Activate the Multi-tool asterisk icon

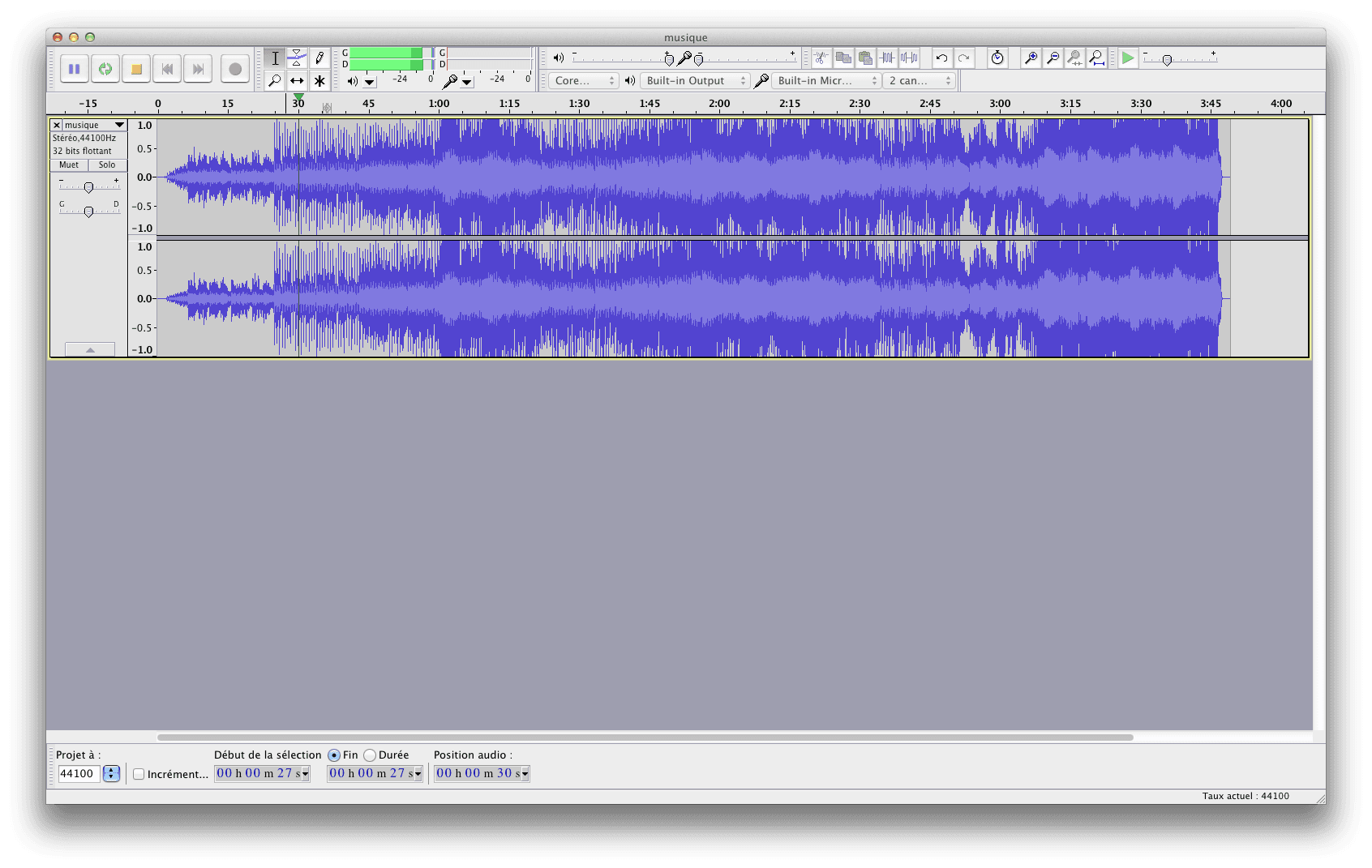[x=319, y=80]
